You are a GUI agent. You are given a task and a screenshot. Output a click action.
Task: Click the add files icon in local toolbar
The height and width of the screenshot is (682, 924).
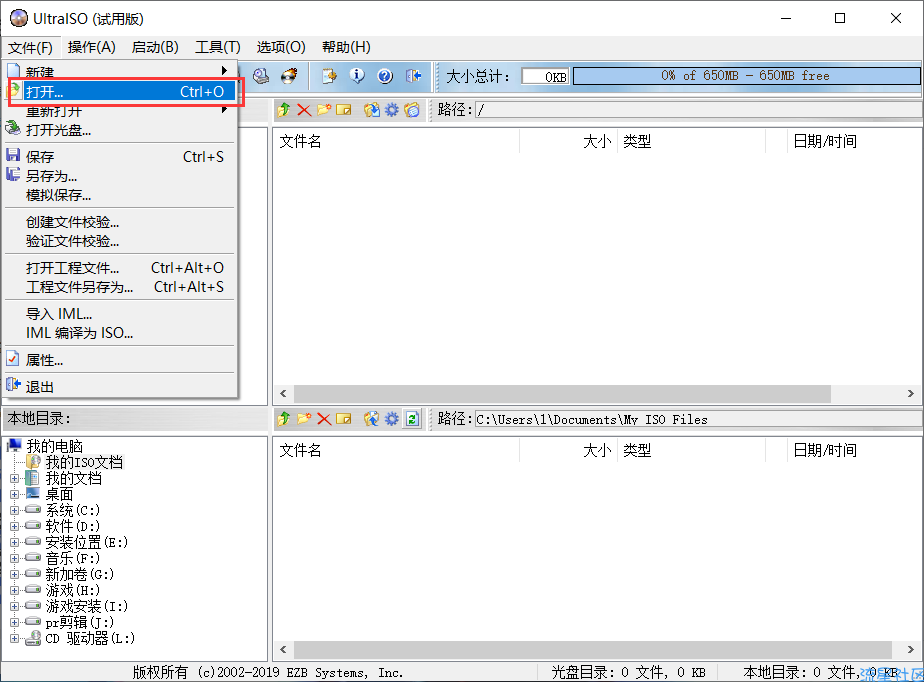tap(371, 419)
